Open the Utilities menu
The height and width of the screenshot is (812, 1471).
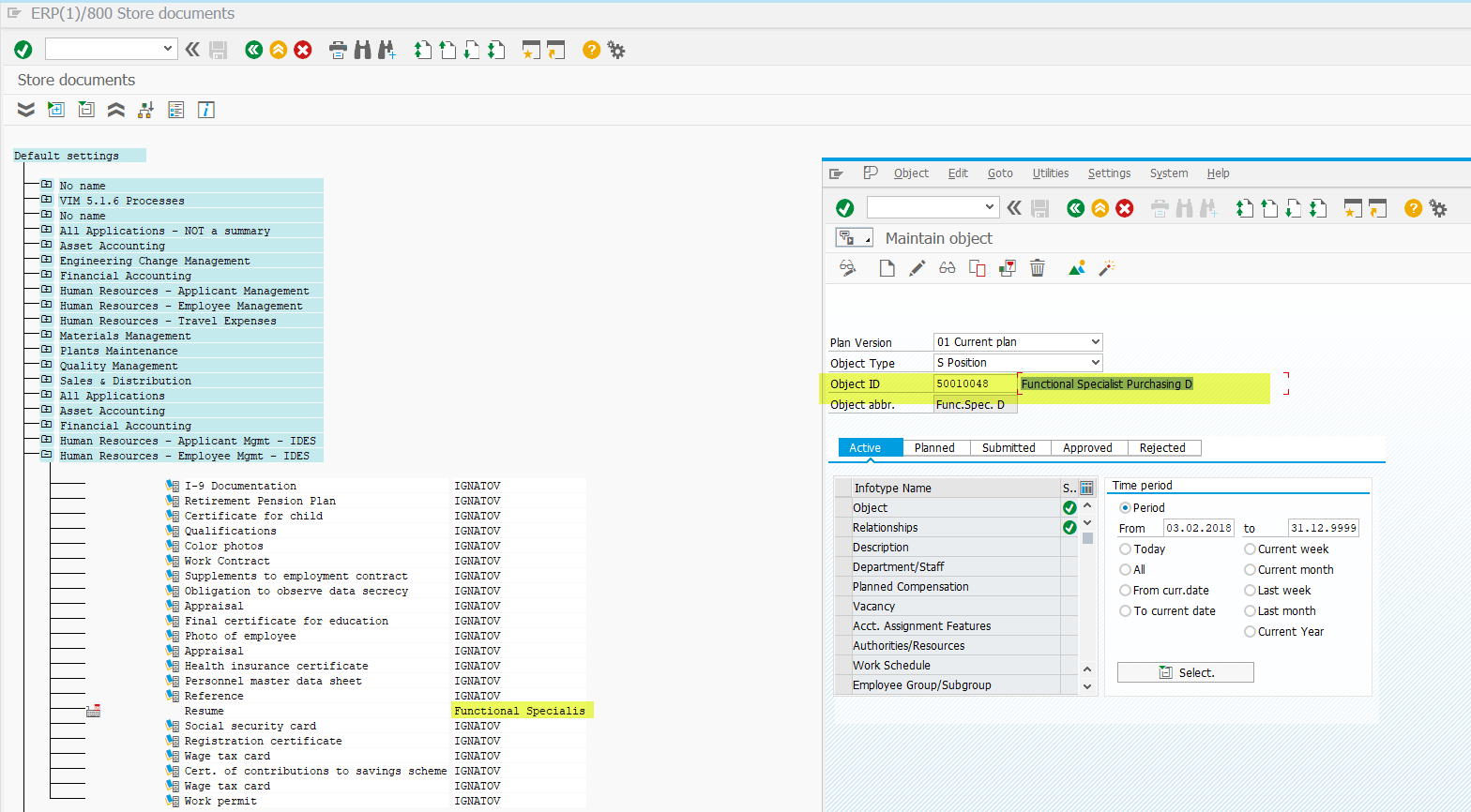tap(1050, 173)
